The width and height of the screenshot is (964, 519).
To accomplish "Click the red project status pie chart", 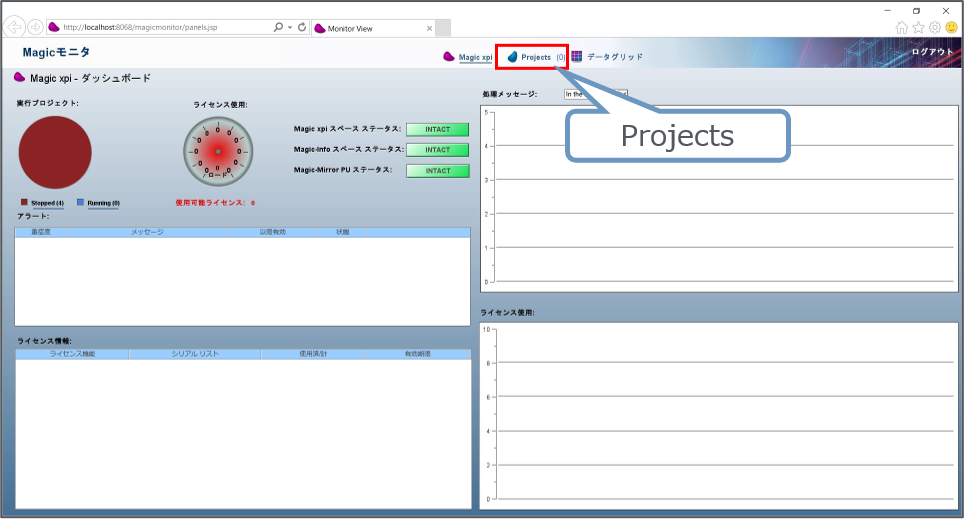I will click(55, 151).
